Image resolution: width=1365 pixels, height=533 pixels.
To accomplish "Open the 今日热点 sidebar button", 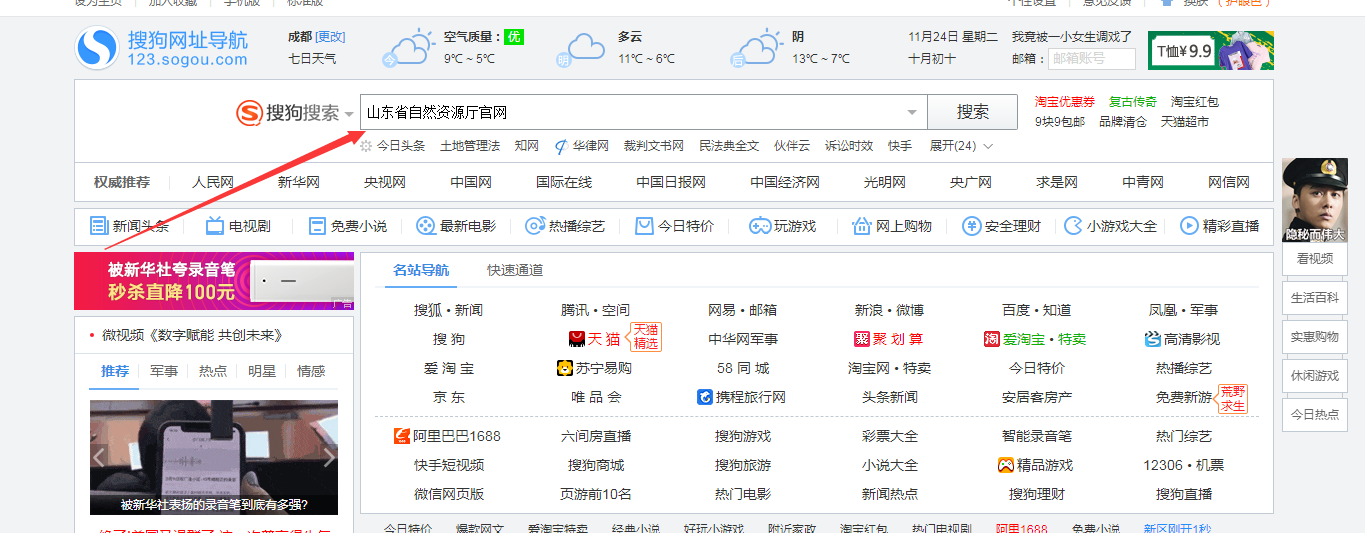I will 1314,415.
